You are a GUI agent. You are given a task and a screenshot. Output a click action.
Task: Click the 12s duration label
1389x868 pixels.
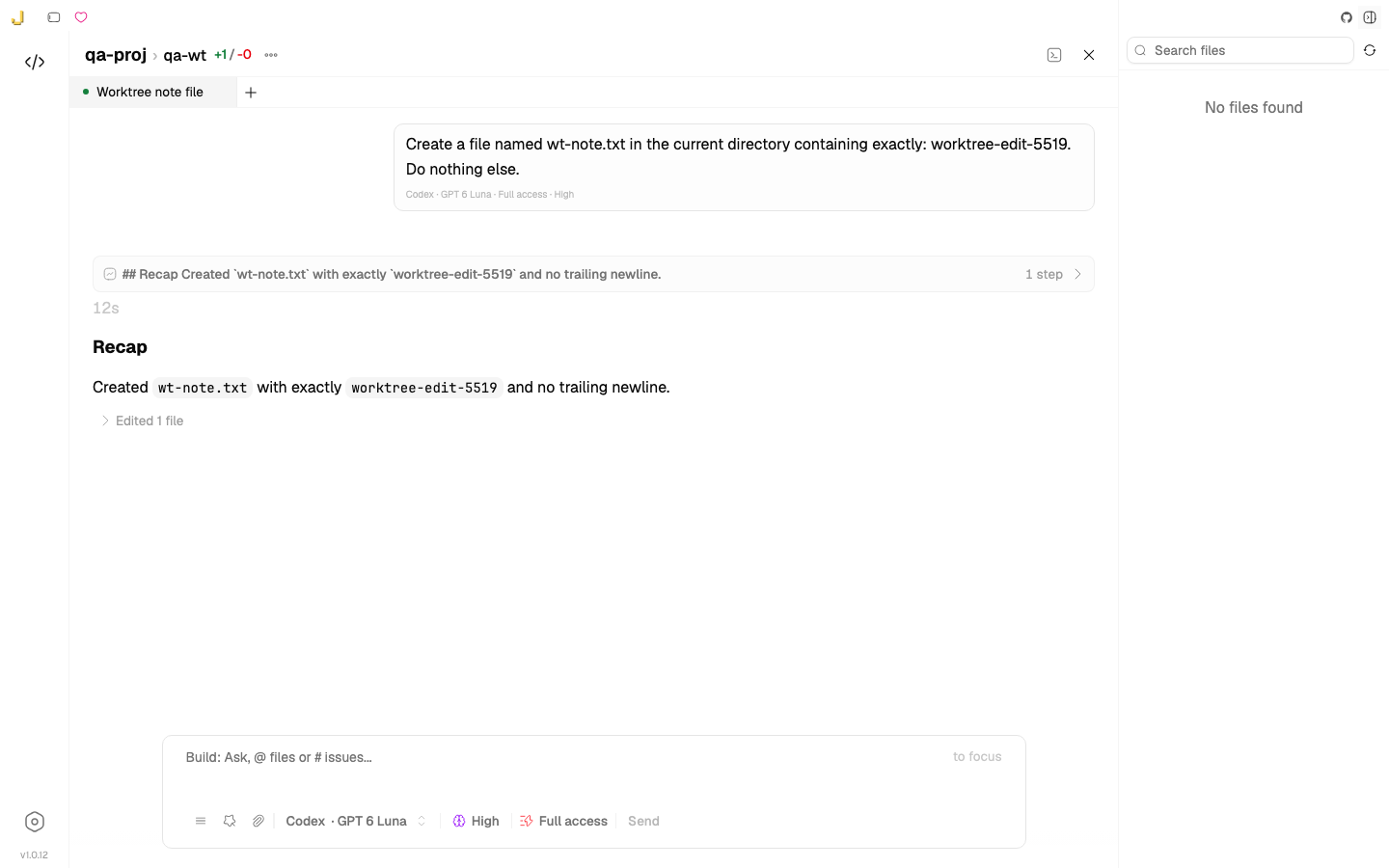[106, 309]
